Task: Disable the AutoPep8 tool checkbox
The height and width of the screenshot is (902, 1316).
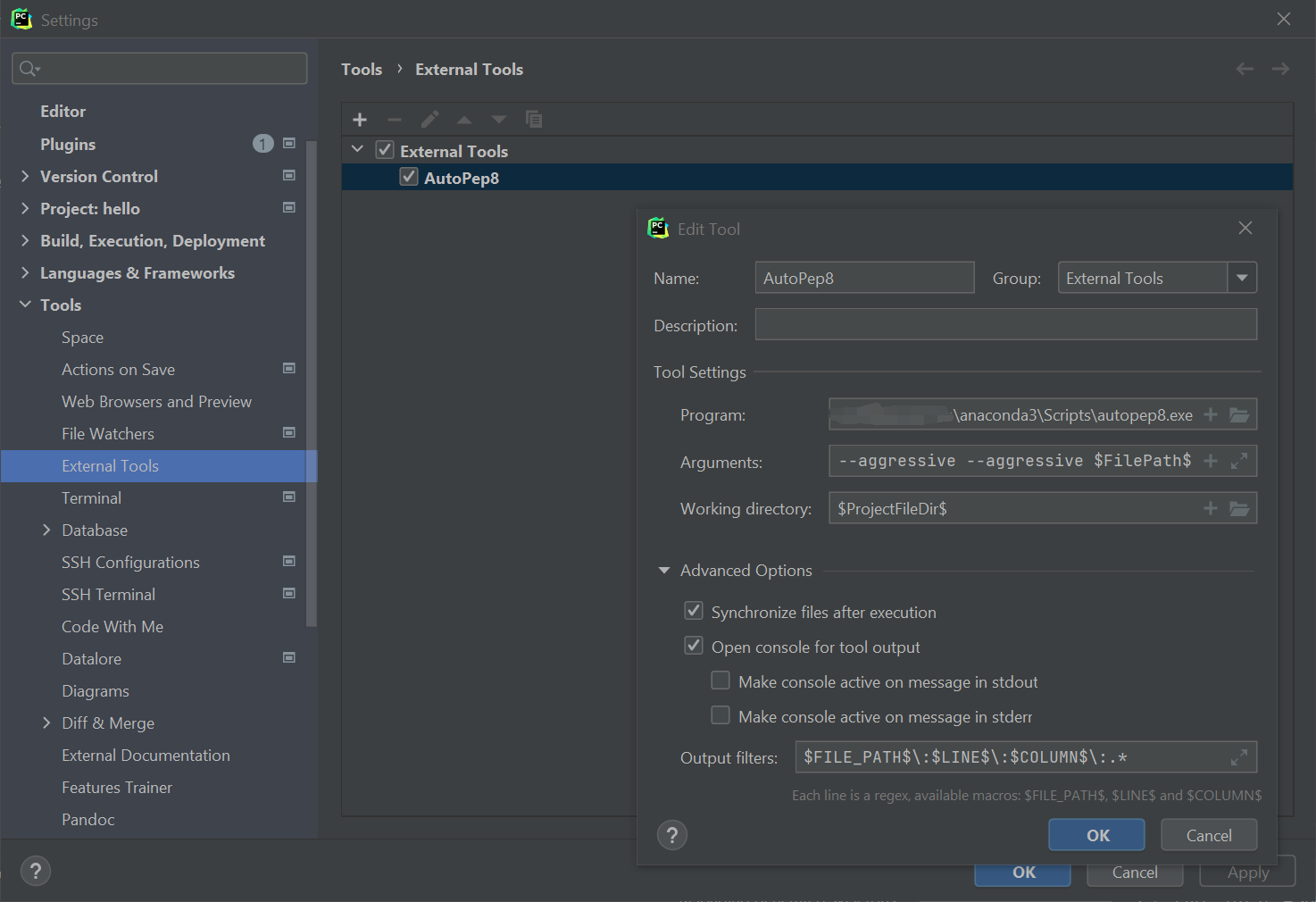Action: pyautogui.click(x=409, y=177)
